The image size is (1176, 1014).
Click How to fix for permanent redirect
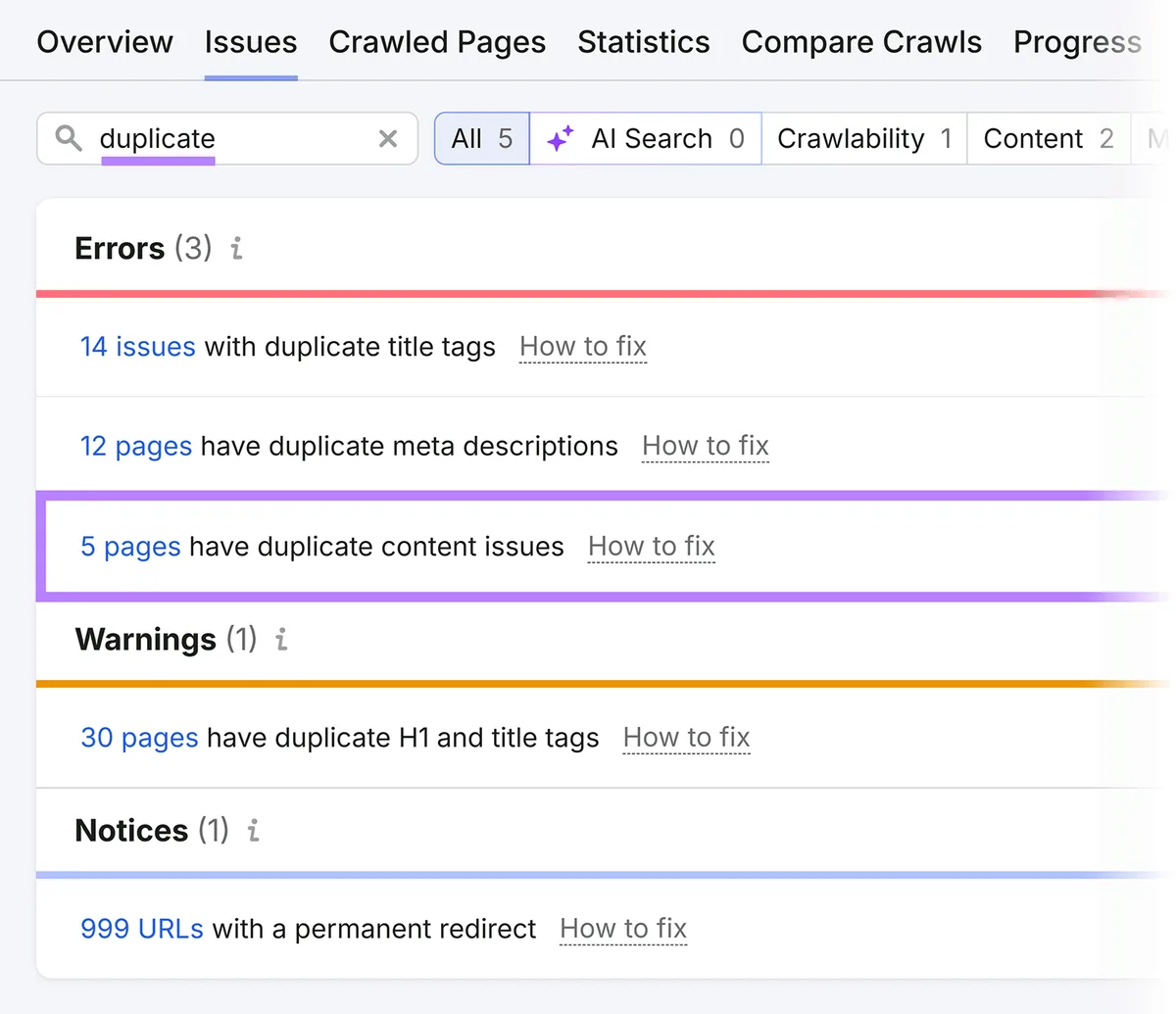point(623,929)
